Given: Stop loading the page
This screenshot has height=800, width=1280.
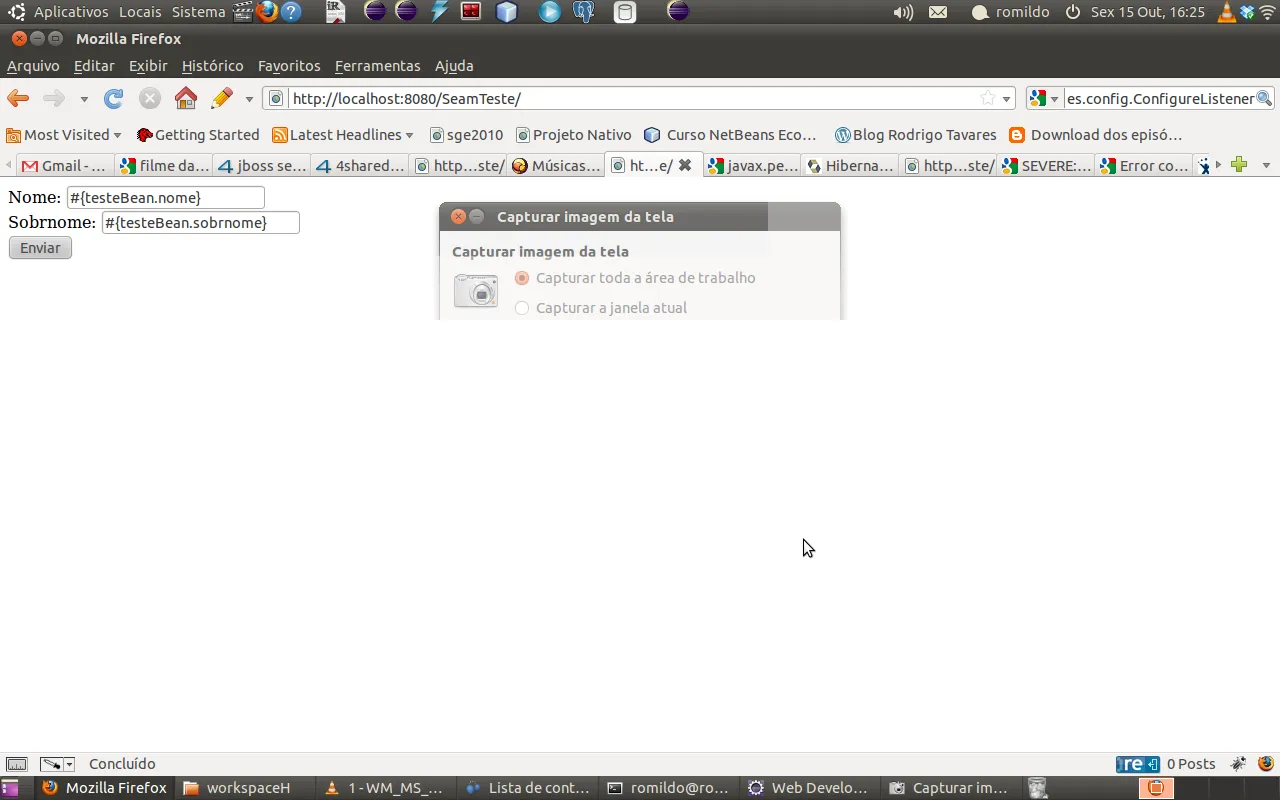Looking at the screenshot, I should pyautogui.click(x=150, y=98).
